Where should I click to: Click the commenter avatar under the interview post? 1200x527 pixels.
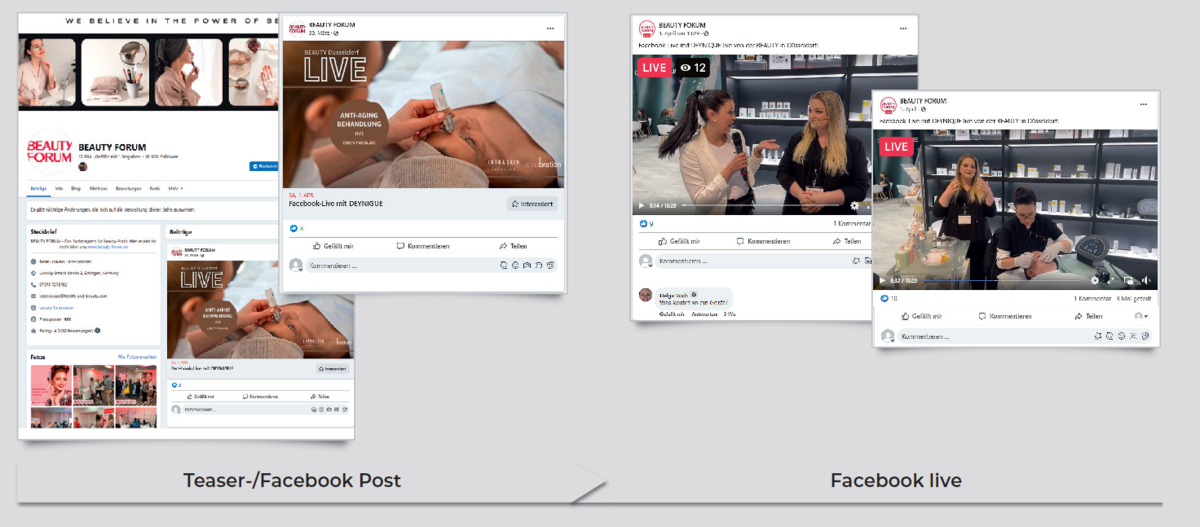(646, 295)
